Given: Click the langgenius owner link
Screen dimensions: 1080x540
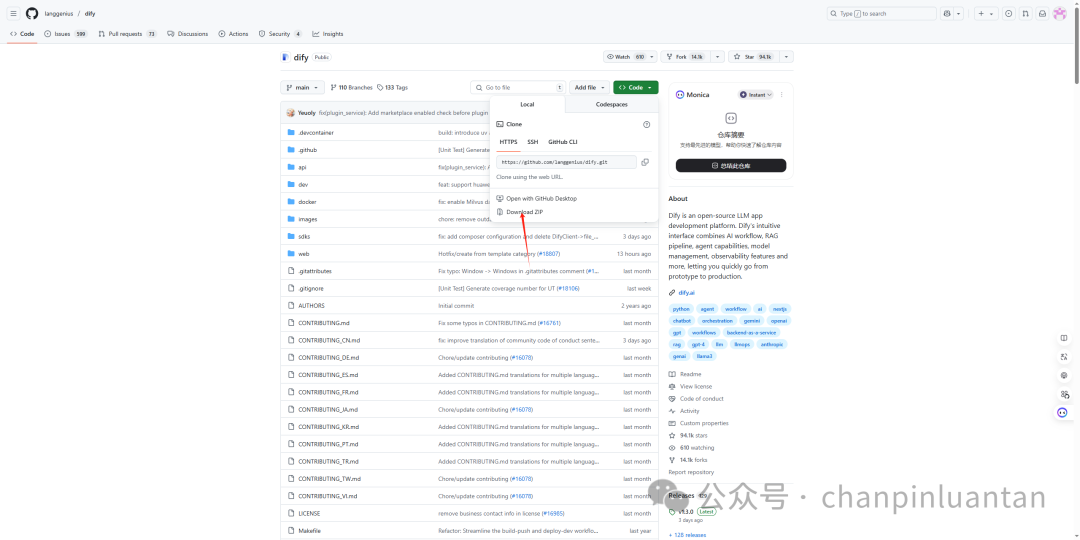Looking at the screenshot, I should pyautogui.click(x=59, y=13).
